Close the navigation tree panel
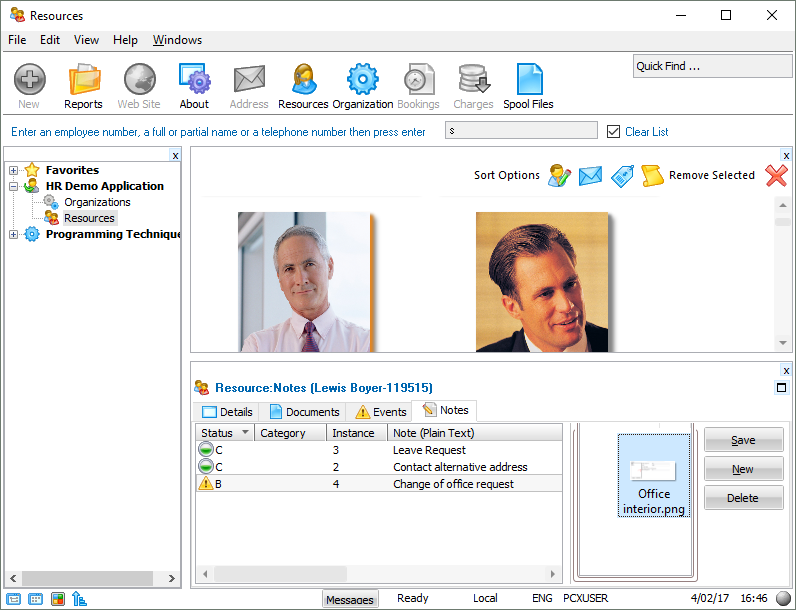 (175, 156)
